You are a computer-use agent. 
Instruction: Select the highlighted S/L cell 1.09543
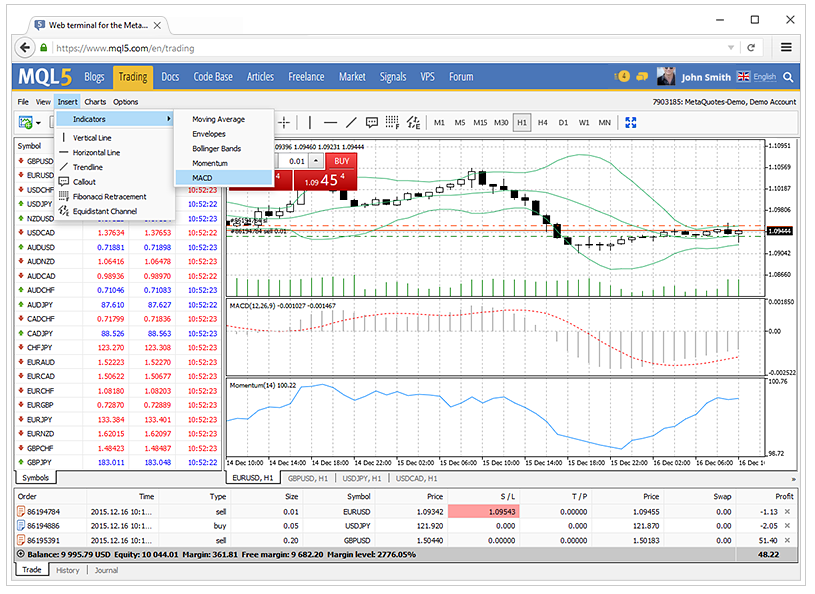point(483,512)
